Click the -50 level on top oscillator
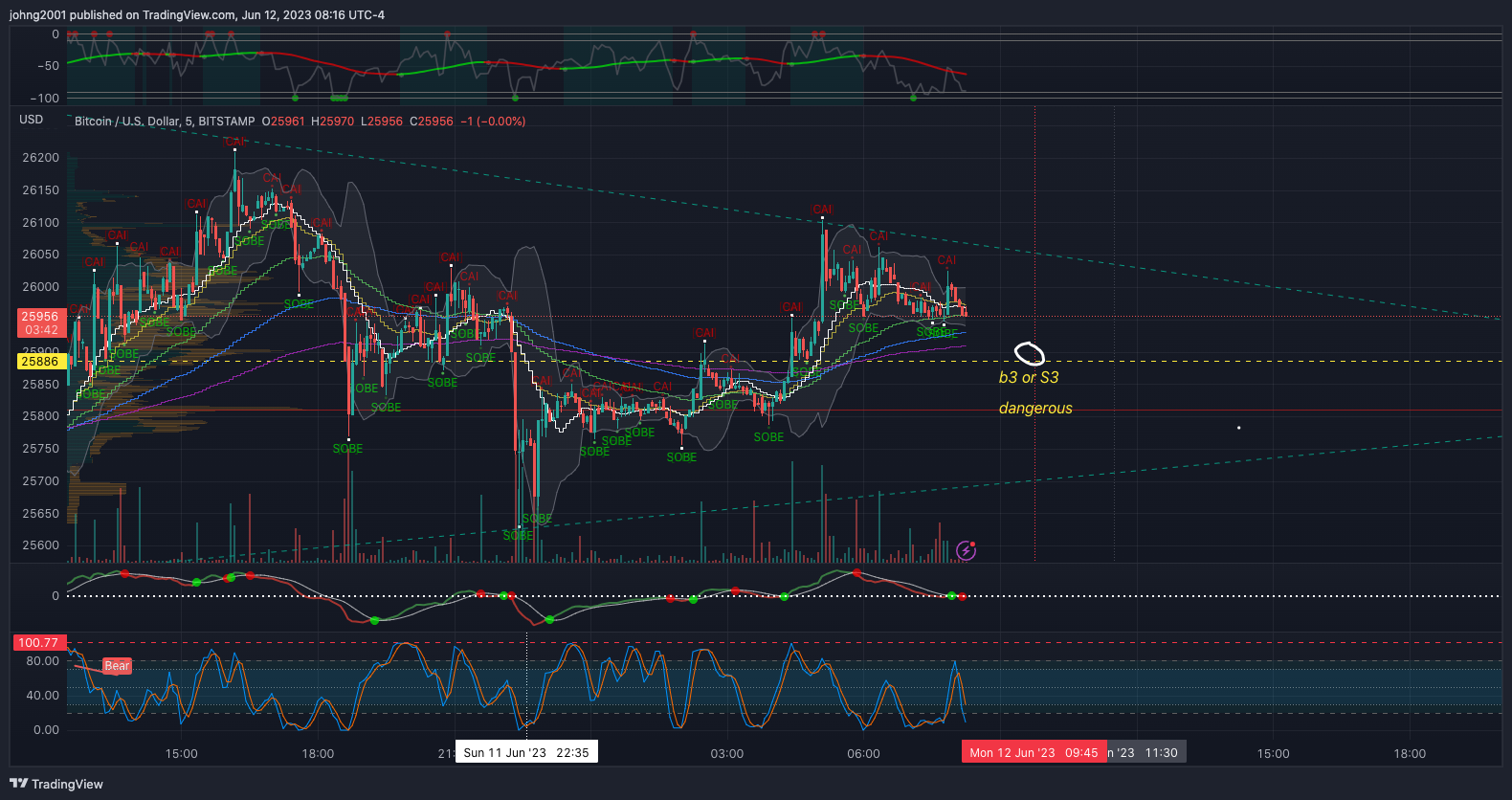Viewport: 1512px width, 800px height. coord(48,66)
